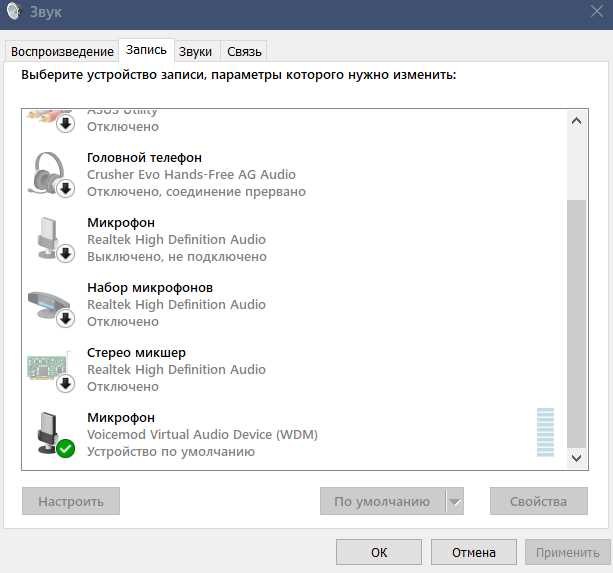Click the Применить button

[568, 552]
